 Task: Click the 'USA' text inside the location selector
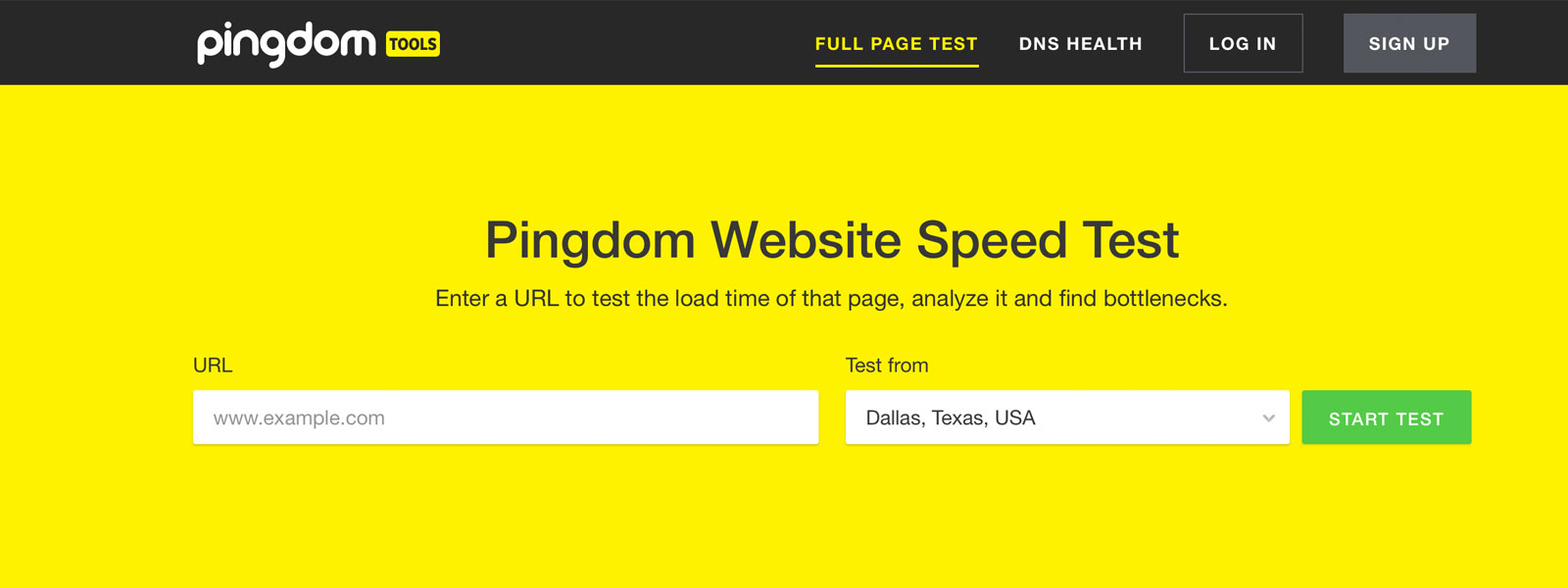click(x=1015, y=418)
